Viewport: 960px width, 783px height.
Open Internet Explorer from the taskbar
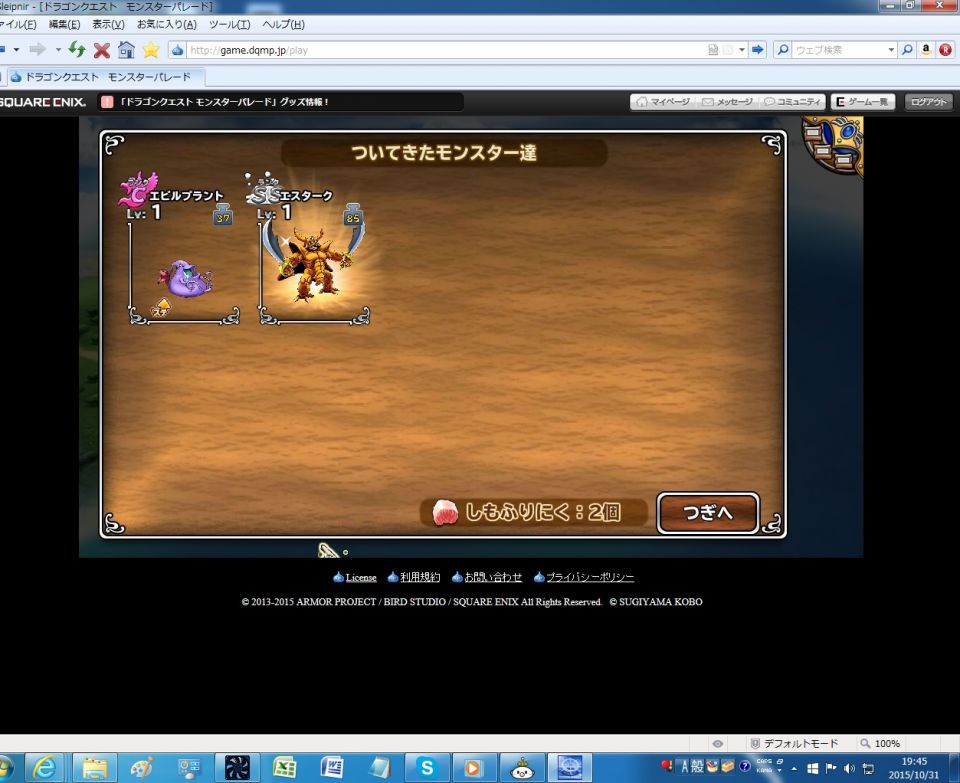[45, 768]
